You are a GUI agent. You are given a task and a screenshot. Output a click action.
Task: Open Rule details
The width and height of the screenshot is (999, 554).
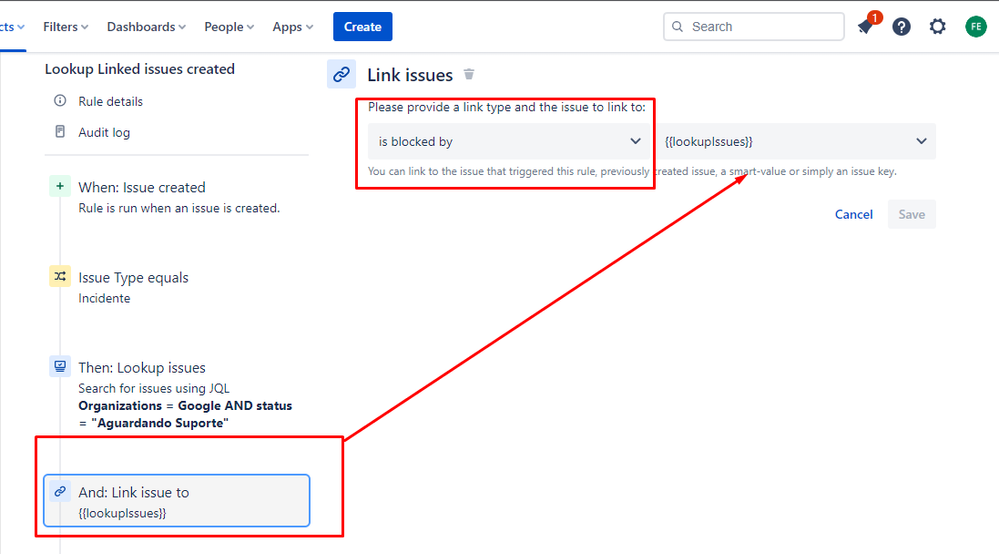click(110, 101)
